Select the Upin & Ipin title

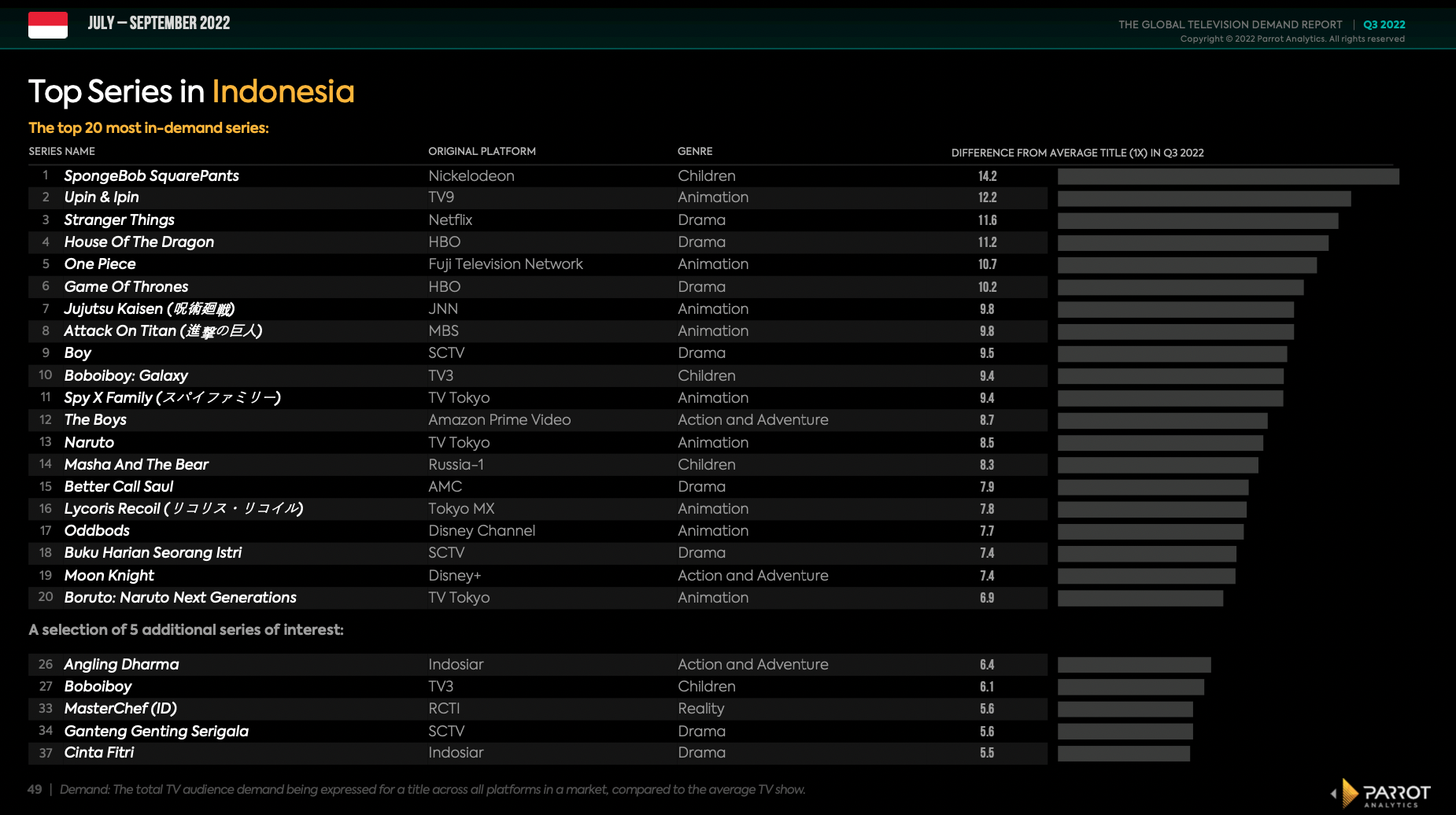click(x=102, y=197)
